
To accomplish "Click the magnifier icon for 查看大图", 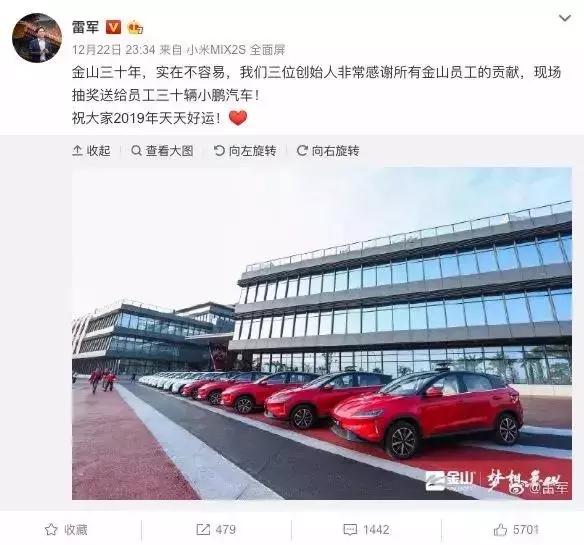I will (136, 151).
